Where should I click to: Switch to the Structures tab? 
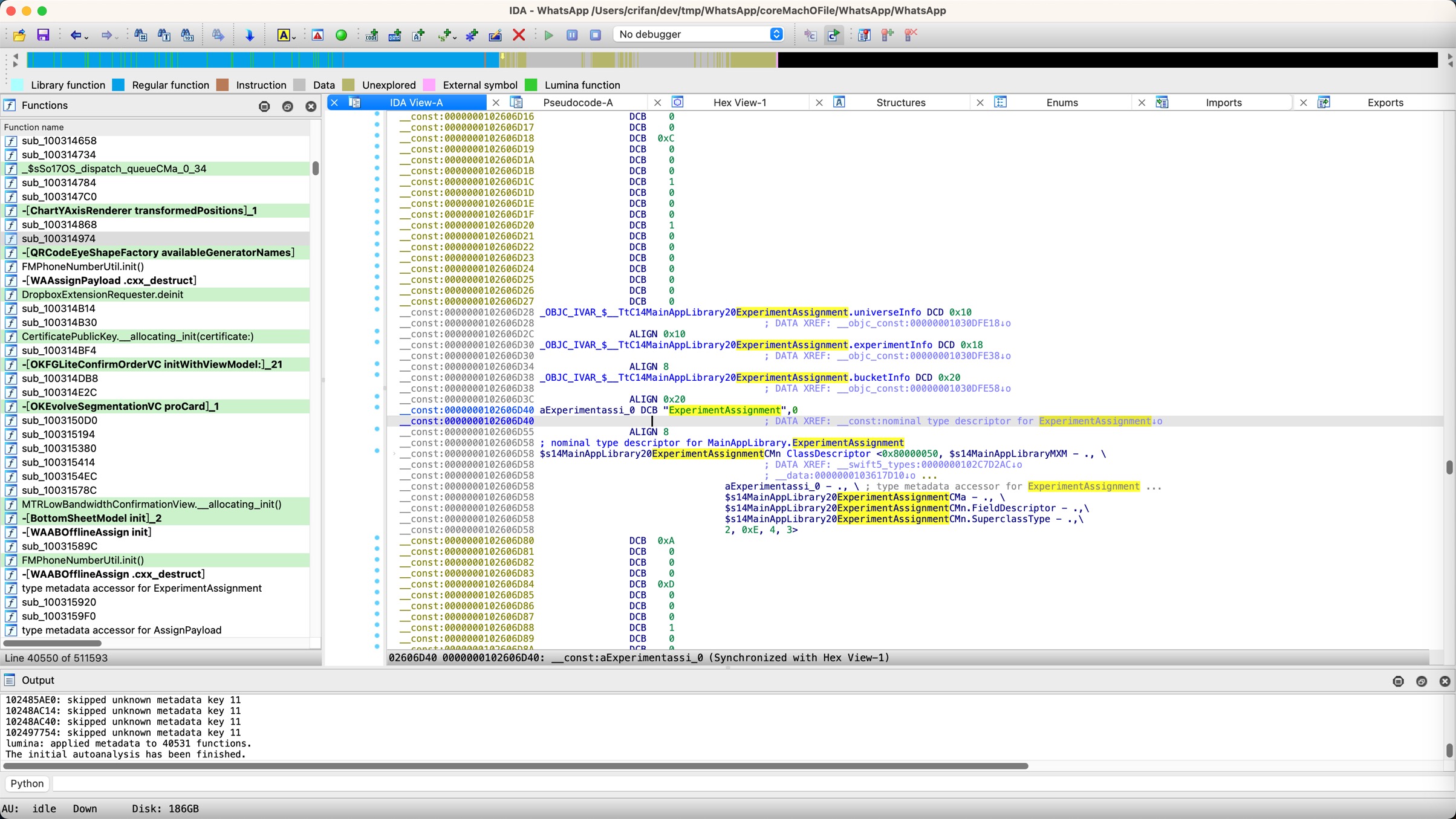point(901,102)
